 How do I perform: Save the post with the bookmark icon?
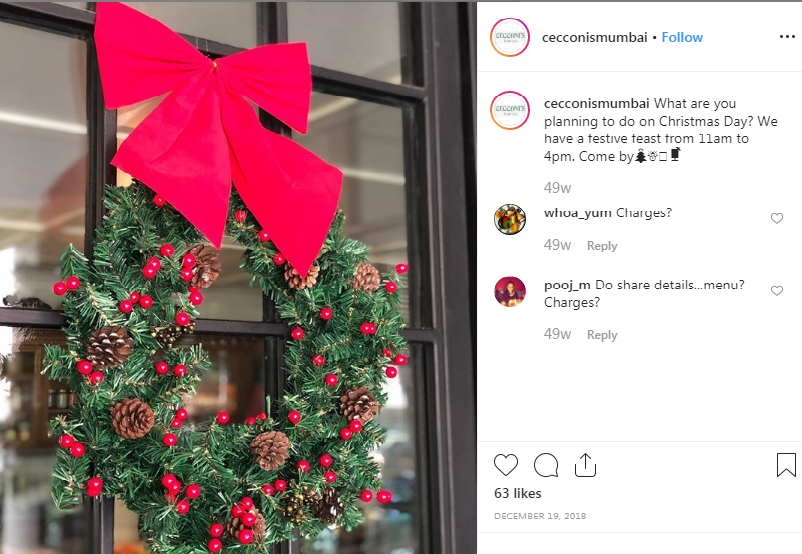pyautogui.click(x=786, y=464)
